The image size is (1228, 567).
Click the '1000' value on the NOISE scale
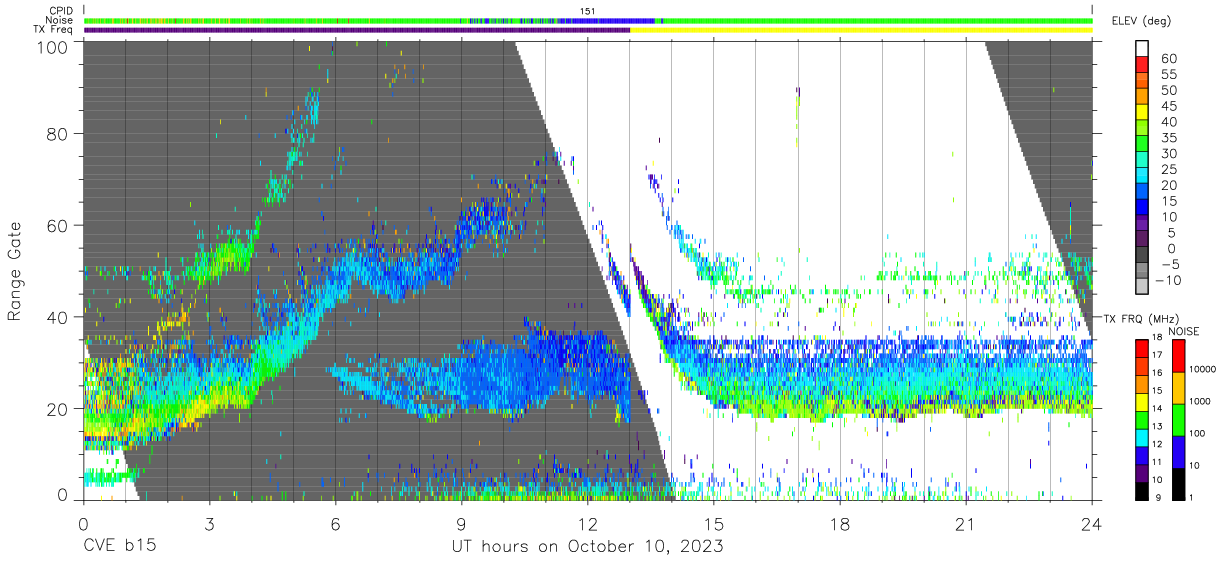[1200, 402]
